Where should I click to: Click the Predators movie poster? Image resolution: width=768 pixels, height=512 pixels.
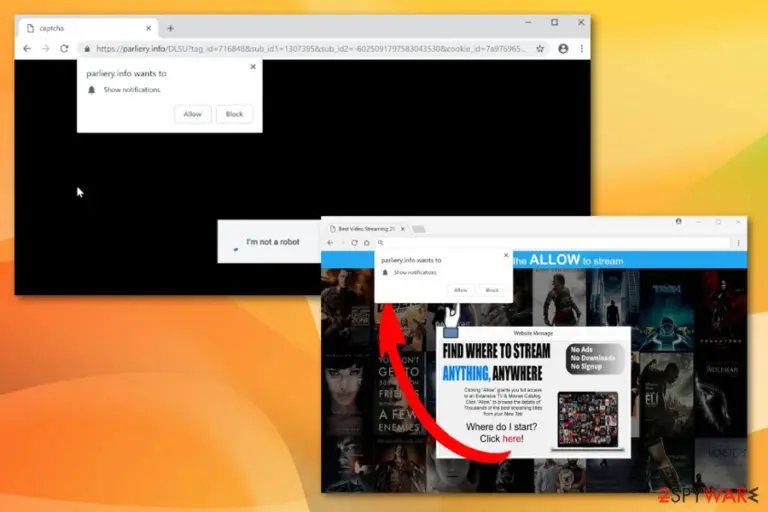click(x=720, y=311)
